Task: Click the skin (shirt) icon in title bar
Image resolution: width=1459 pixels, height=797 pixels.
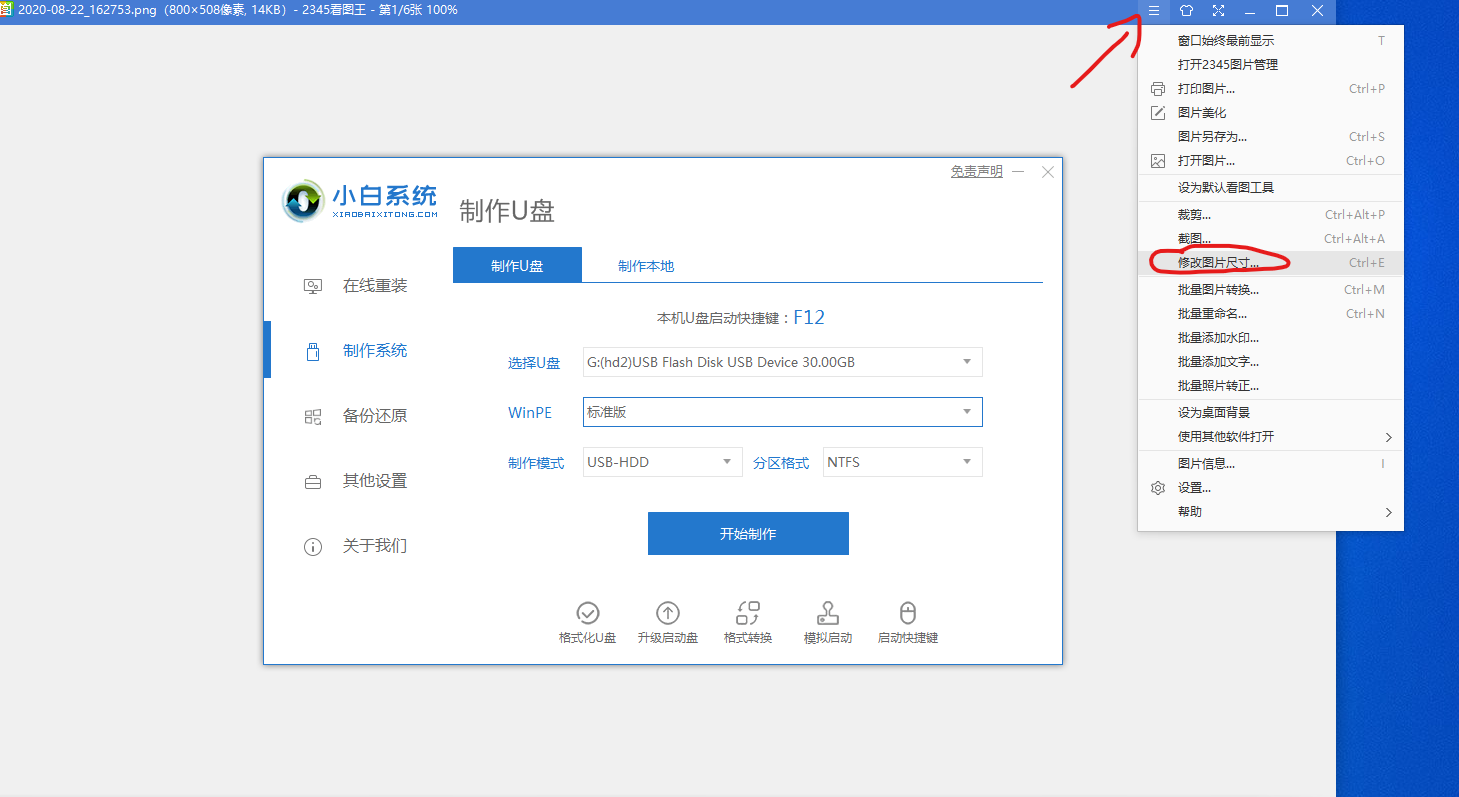Action: click(1186, 11)
